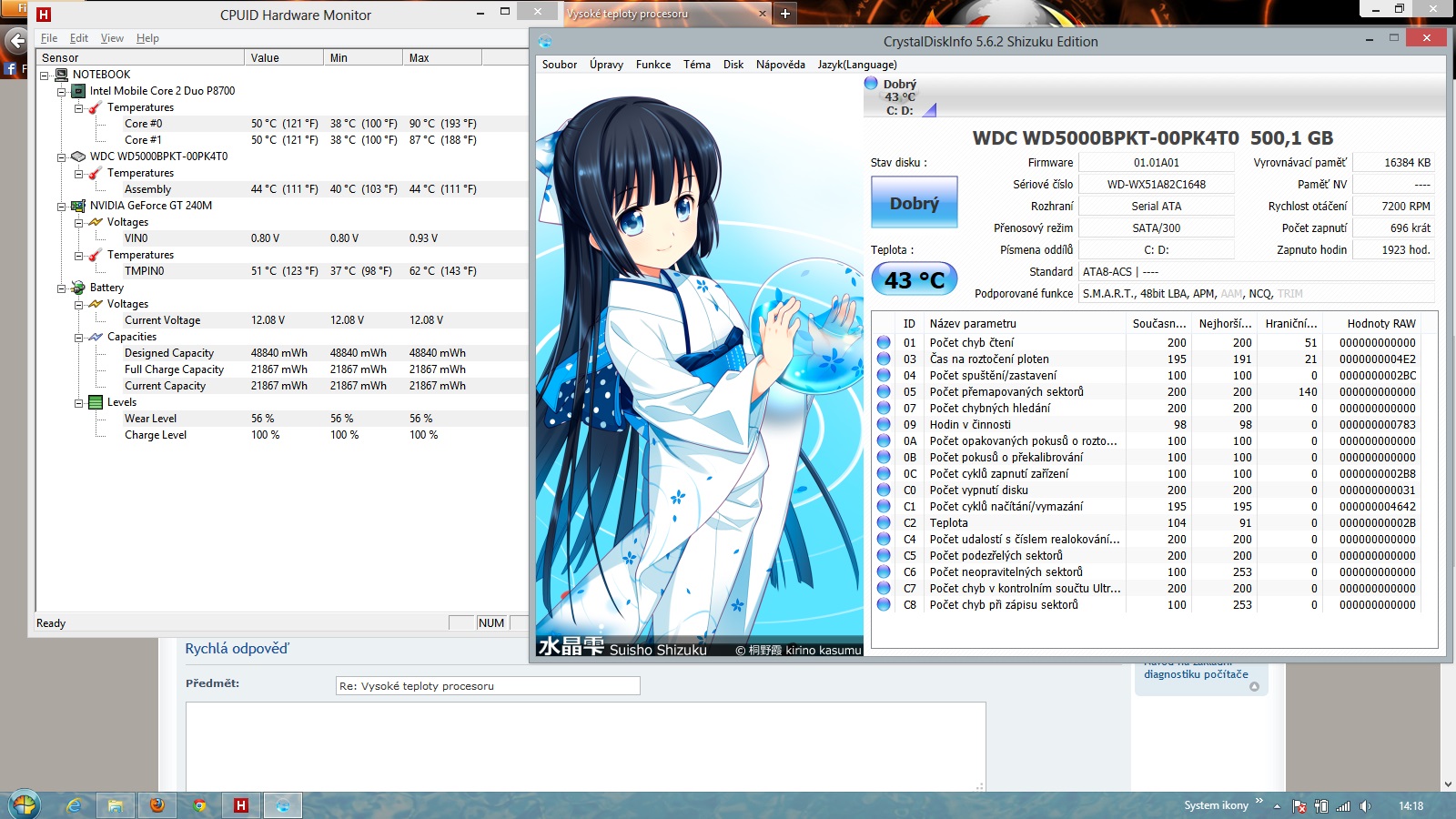Image resolution: width=1456 pixels, height=819 pixels.
Task: Click the serial number WD-WX51A82C1648
Action: pyautogui.click(x=1156, y=184)
